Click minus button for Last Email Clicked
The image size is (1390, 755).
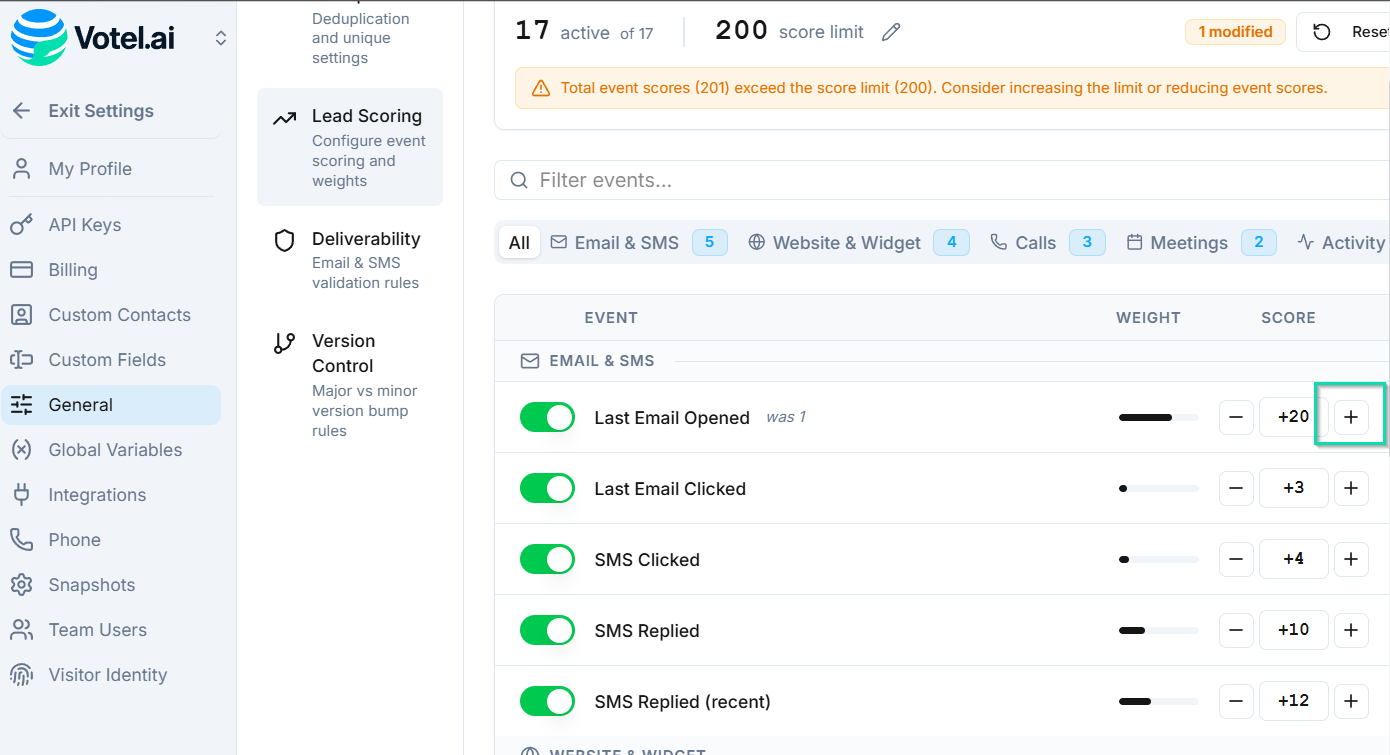pos(1236,488)
